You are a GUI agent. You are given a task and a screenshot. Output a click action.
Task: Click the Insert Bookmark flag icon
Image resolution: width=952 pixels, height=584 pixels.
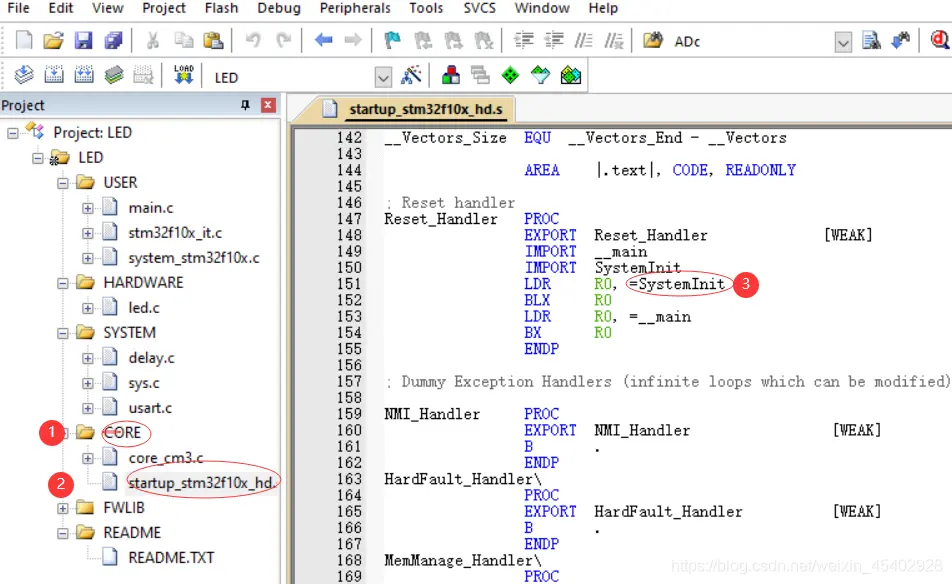click(393, 41)
